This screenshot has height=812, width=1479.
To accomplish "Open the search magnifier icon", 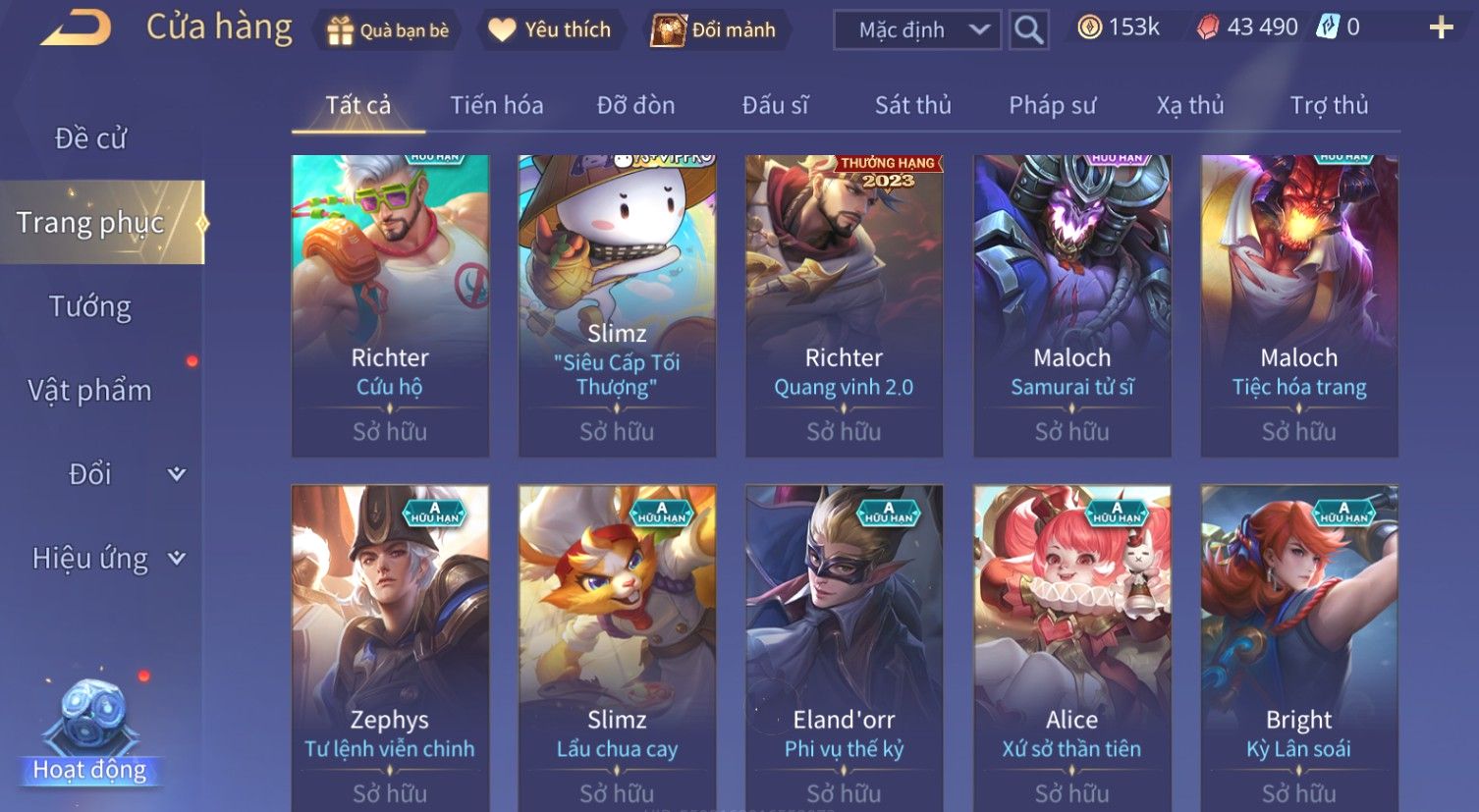I will (1028, 29).
